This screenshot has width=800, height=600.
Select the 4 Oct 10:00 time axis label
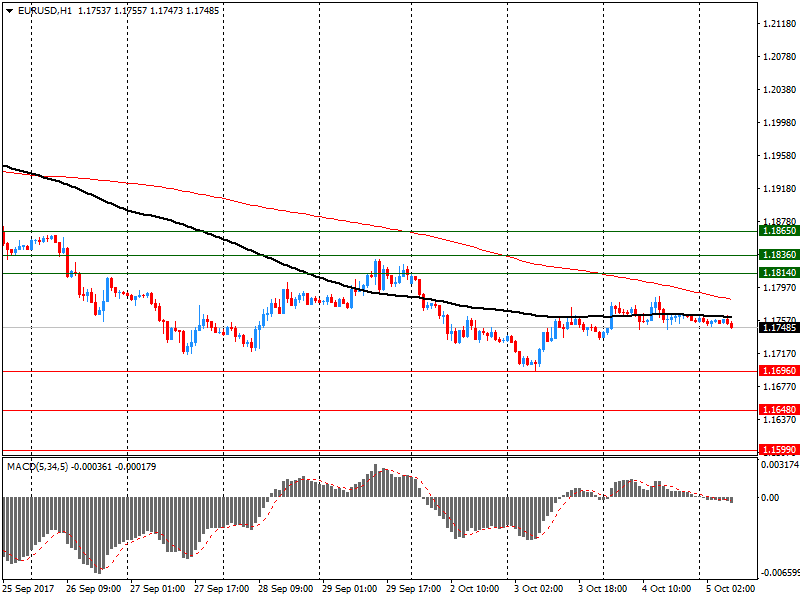(667, 589)
